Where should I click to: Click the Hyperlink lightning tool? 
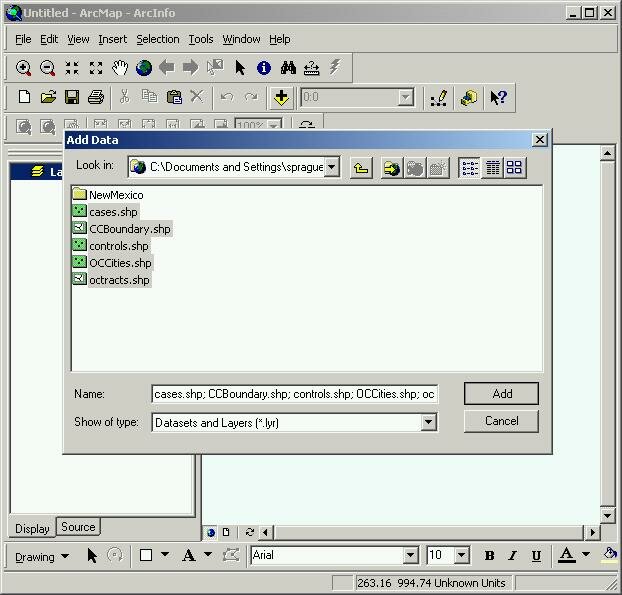click(x=335, y=67)
